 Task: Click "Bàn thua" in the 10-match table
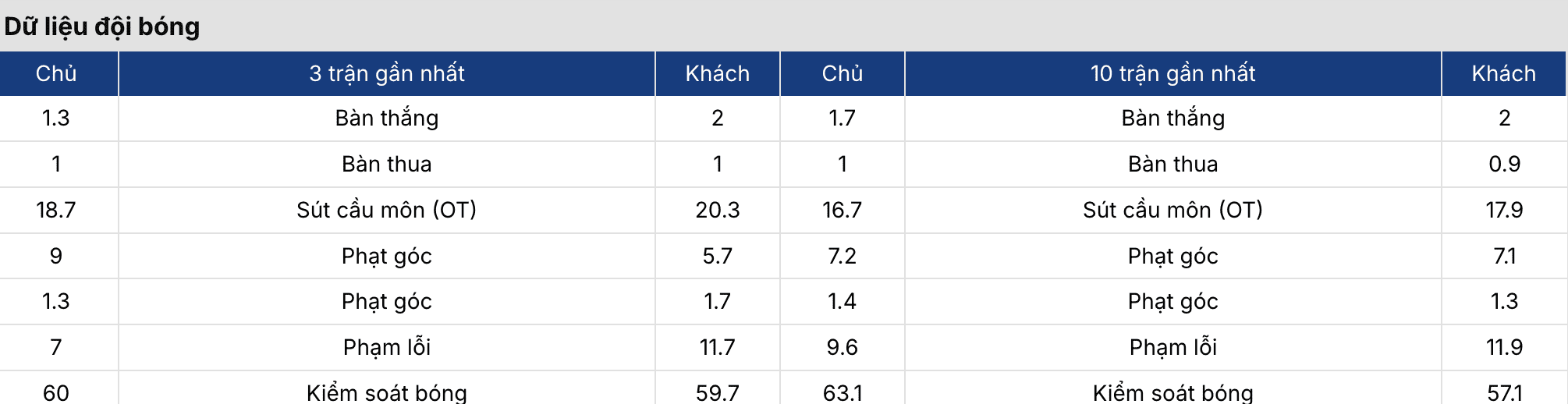point(1172,164)
